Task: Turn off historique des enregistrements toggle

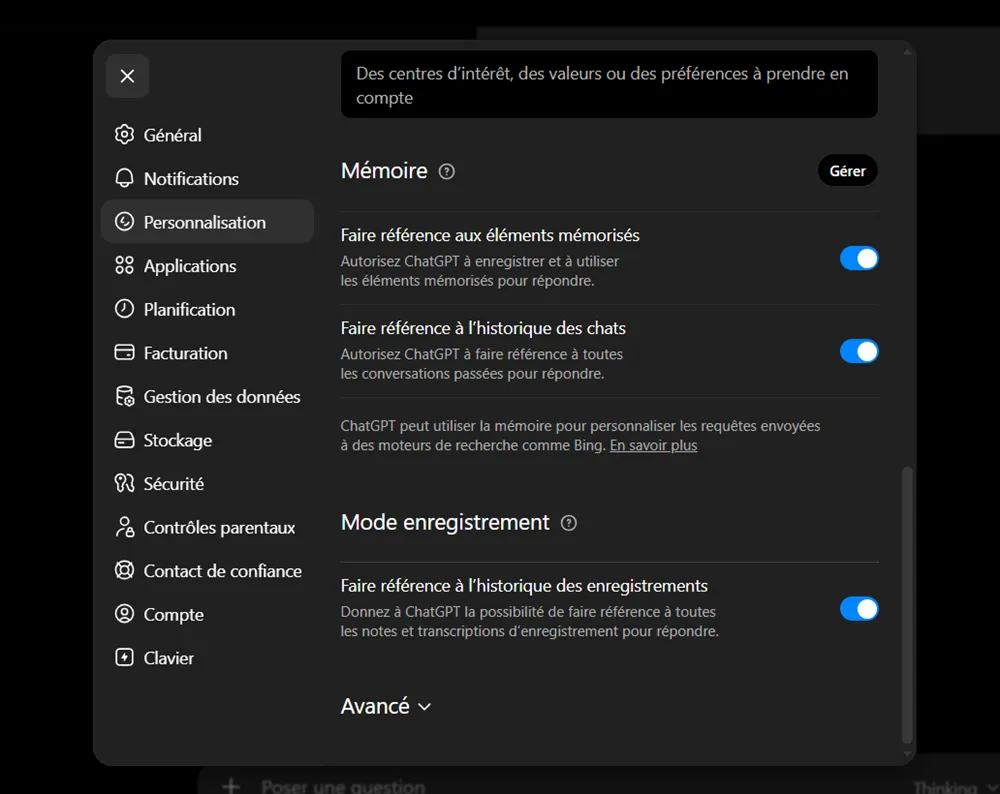Action: tap(858, 608)
